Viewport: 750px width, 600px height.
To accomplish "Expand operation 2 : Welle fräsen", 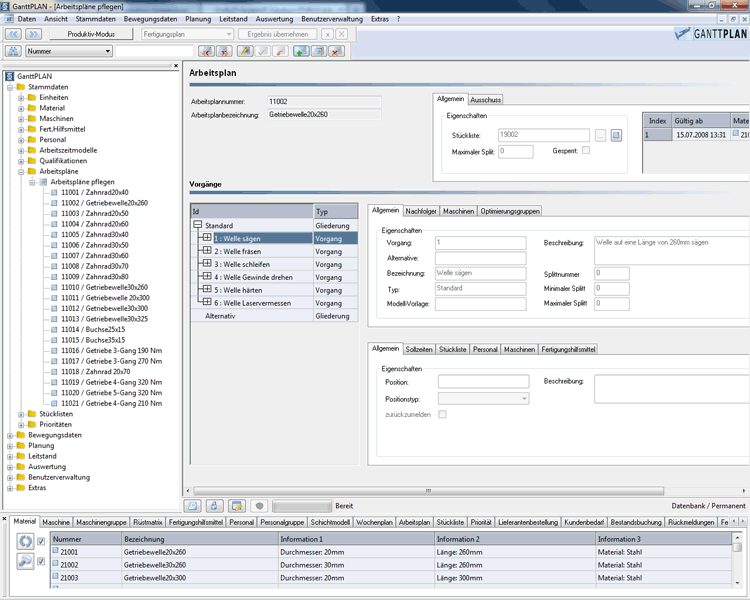I will [207, 250].
